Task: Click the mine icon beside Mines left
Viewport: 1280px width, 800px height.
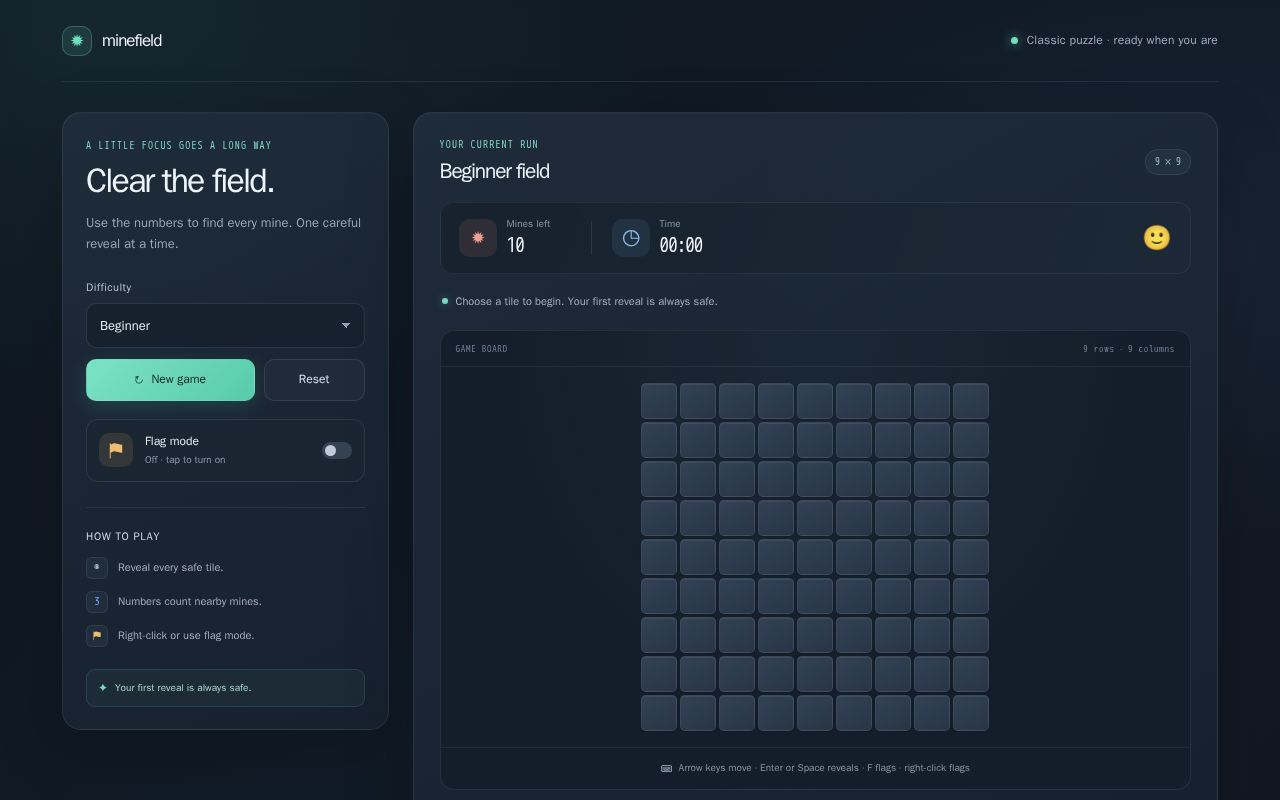Action: [478, 238]
